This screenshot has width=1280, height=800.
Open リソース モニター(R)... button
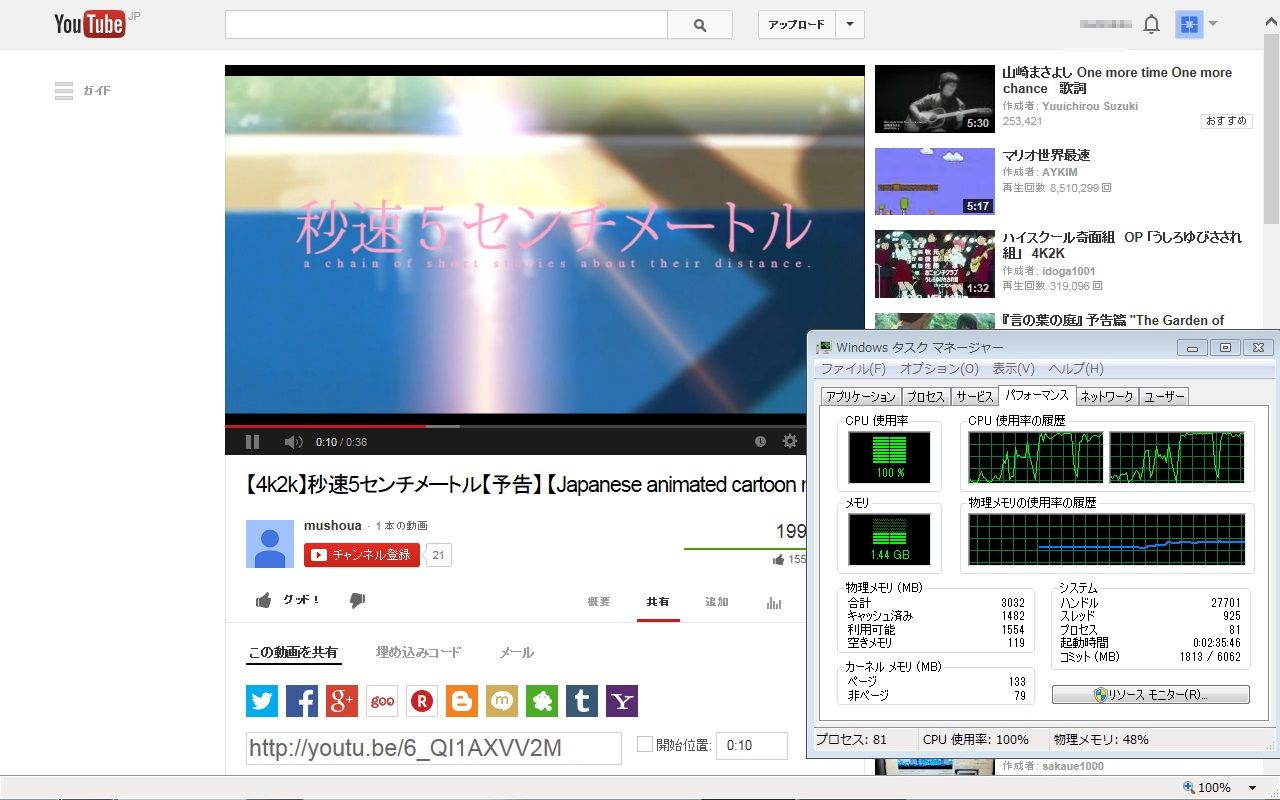1151,694
